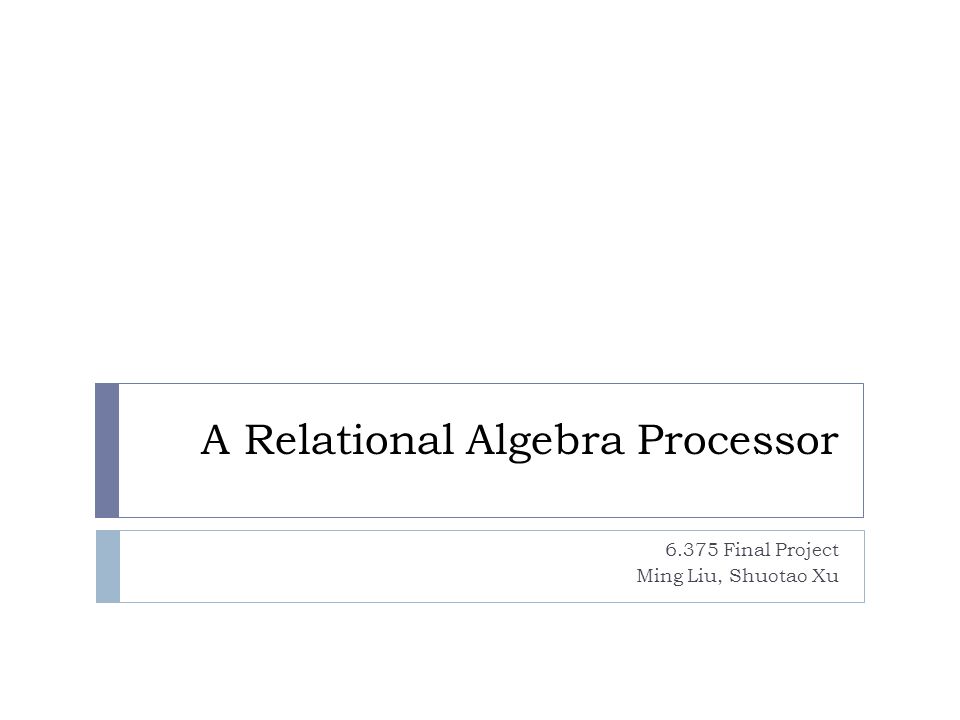Click the leading letter "A" of the title
Viewport: 960px width, 720px height.
(216, 439)
